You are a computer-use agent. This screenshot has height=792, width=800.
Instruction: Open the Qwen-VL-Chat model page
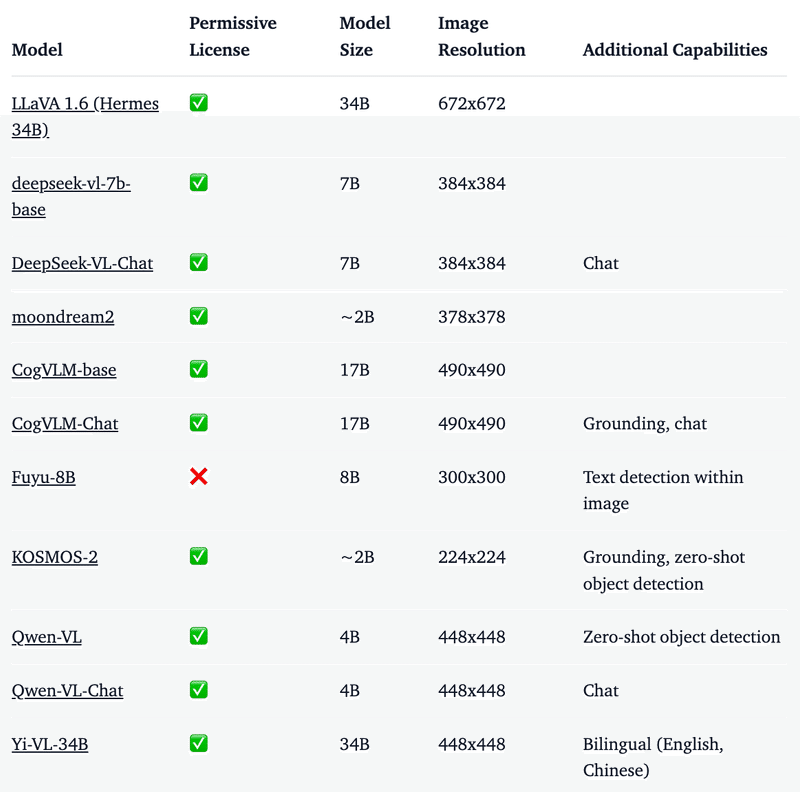(x=68, y=691)
